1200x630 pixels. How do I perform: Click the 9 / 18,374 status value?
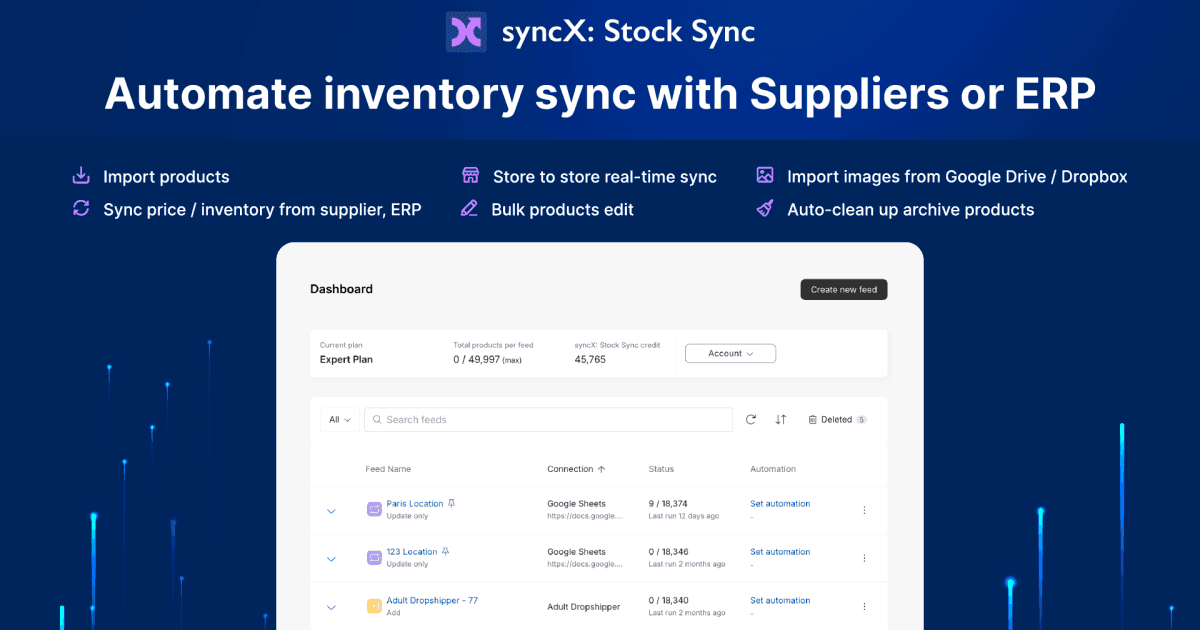click(x=668, y=504)
